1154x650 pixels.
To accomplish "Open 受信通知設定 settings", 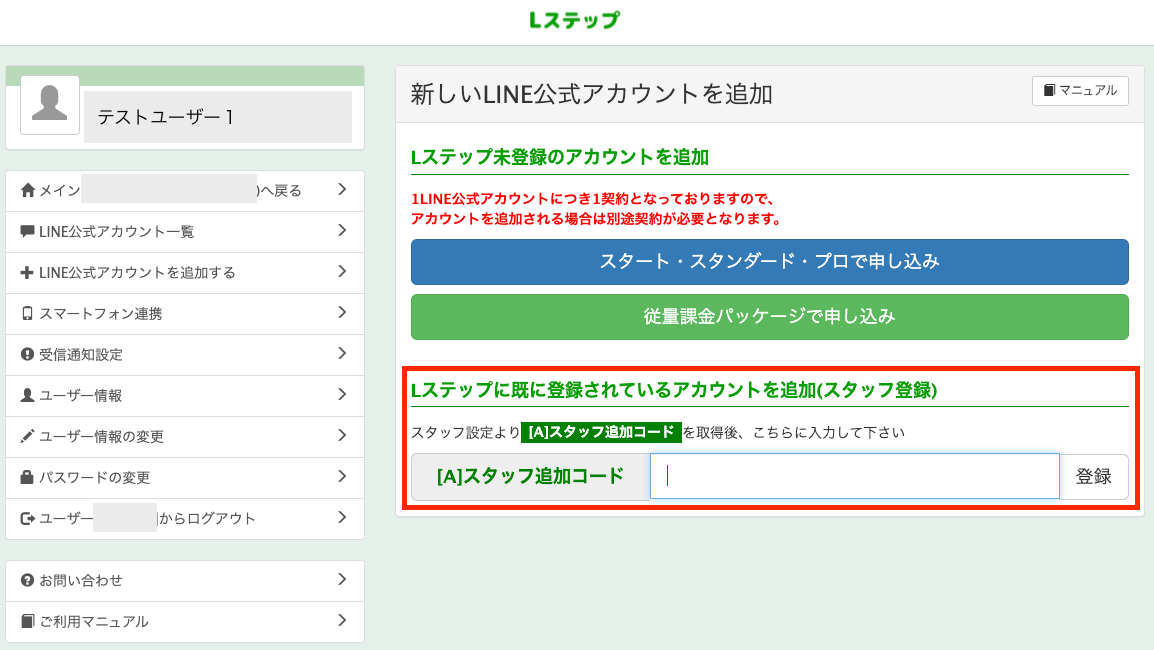I will pos(185,355).
